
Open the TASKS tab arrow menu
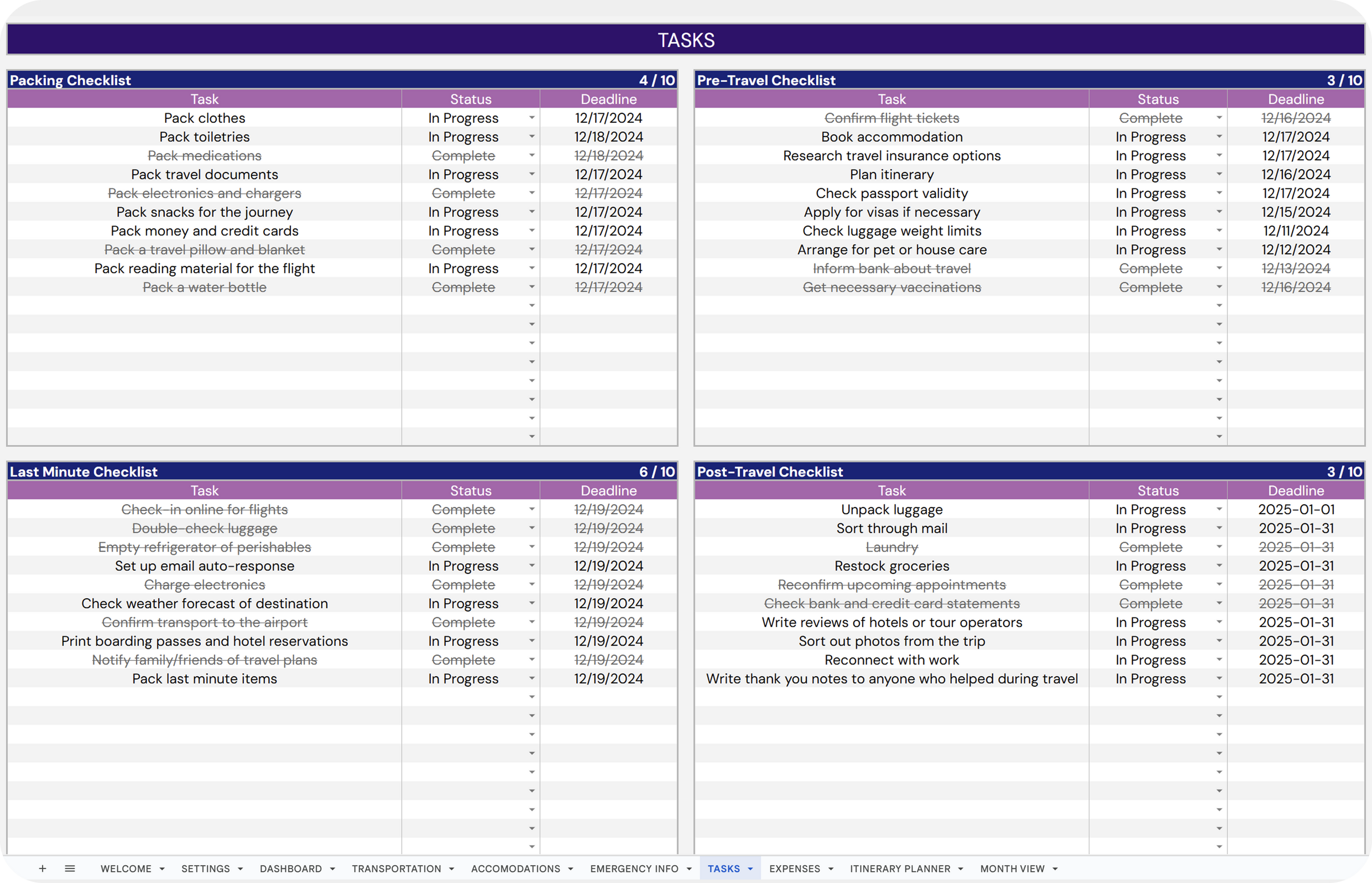tap(750, 869)
